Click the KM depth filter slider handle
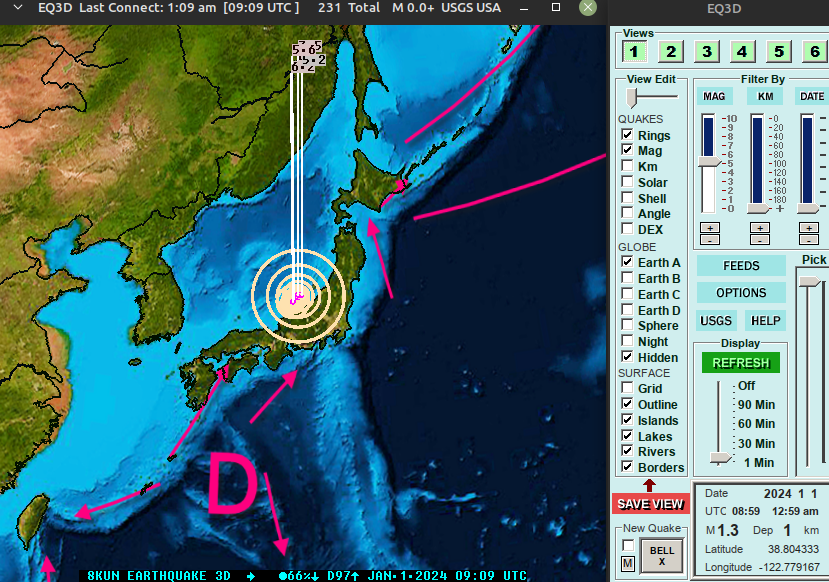829x582 pixels. (x=759, y=209)
